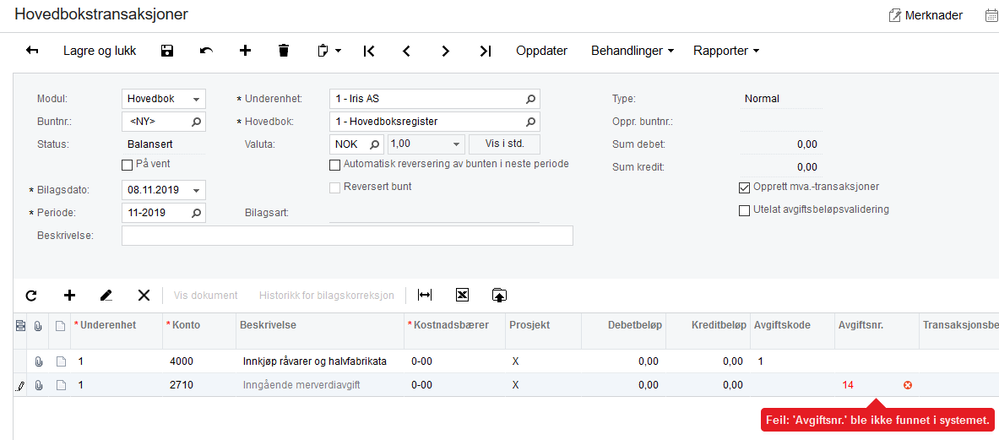Fit columns to width icon
This screenshot has width=999, height=440.
tap(424, 295)
